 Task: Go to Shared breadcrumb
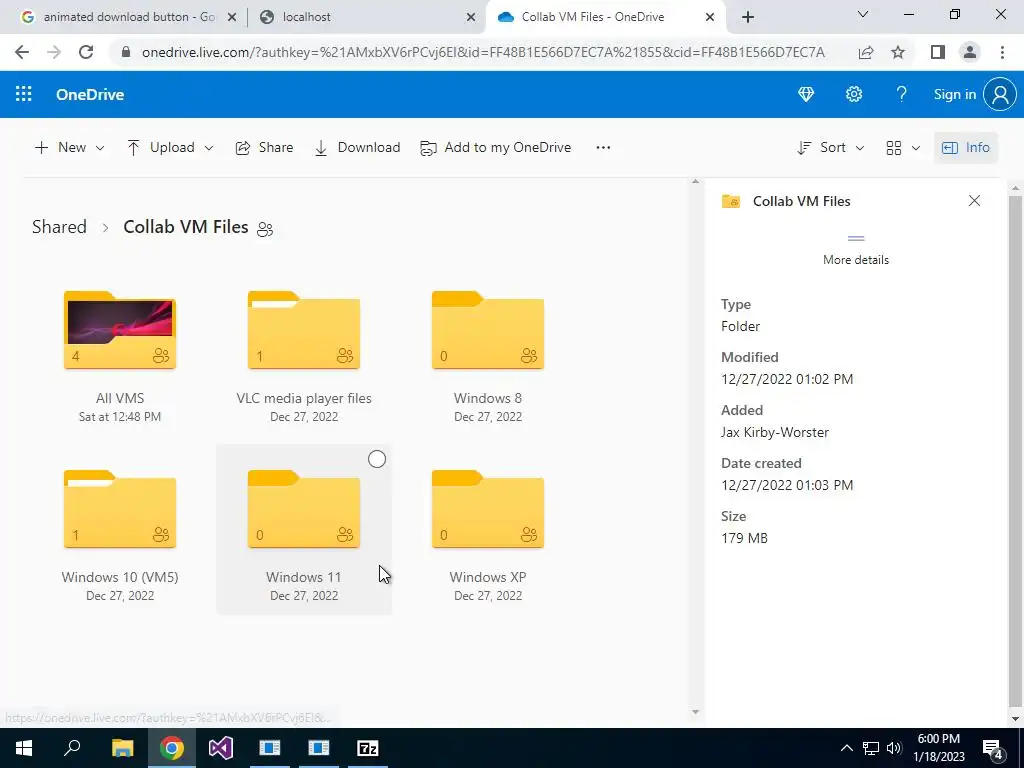(59, 227)
